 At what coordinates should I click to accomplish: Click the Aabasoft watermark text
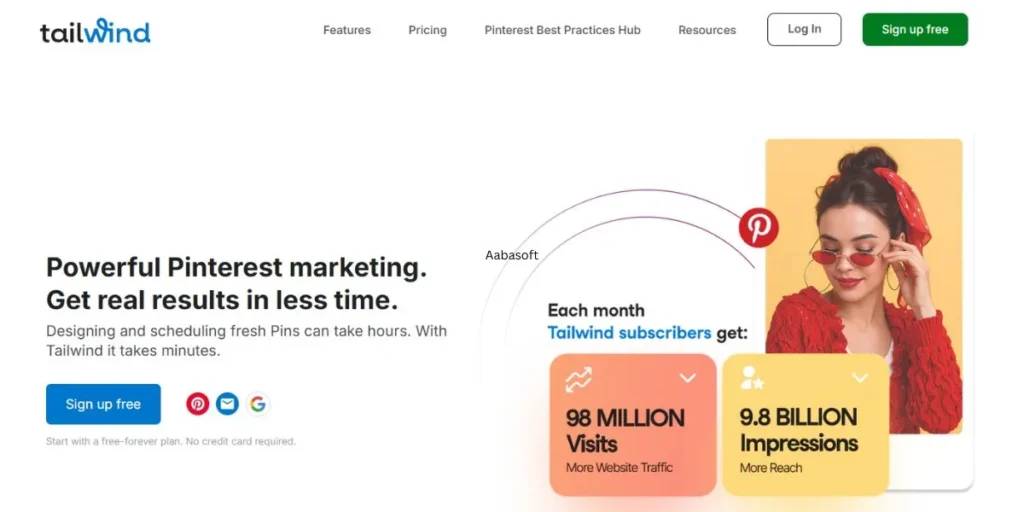[512, 255]
